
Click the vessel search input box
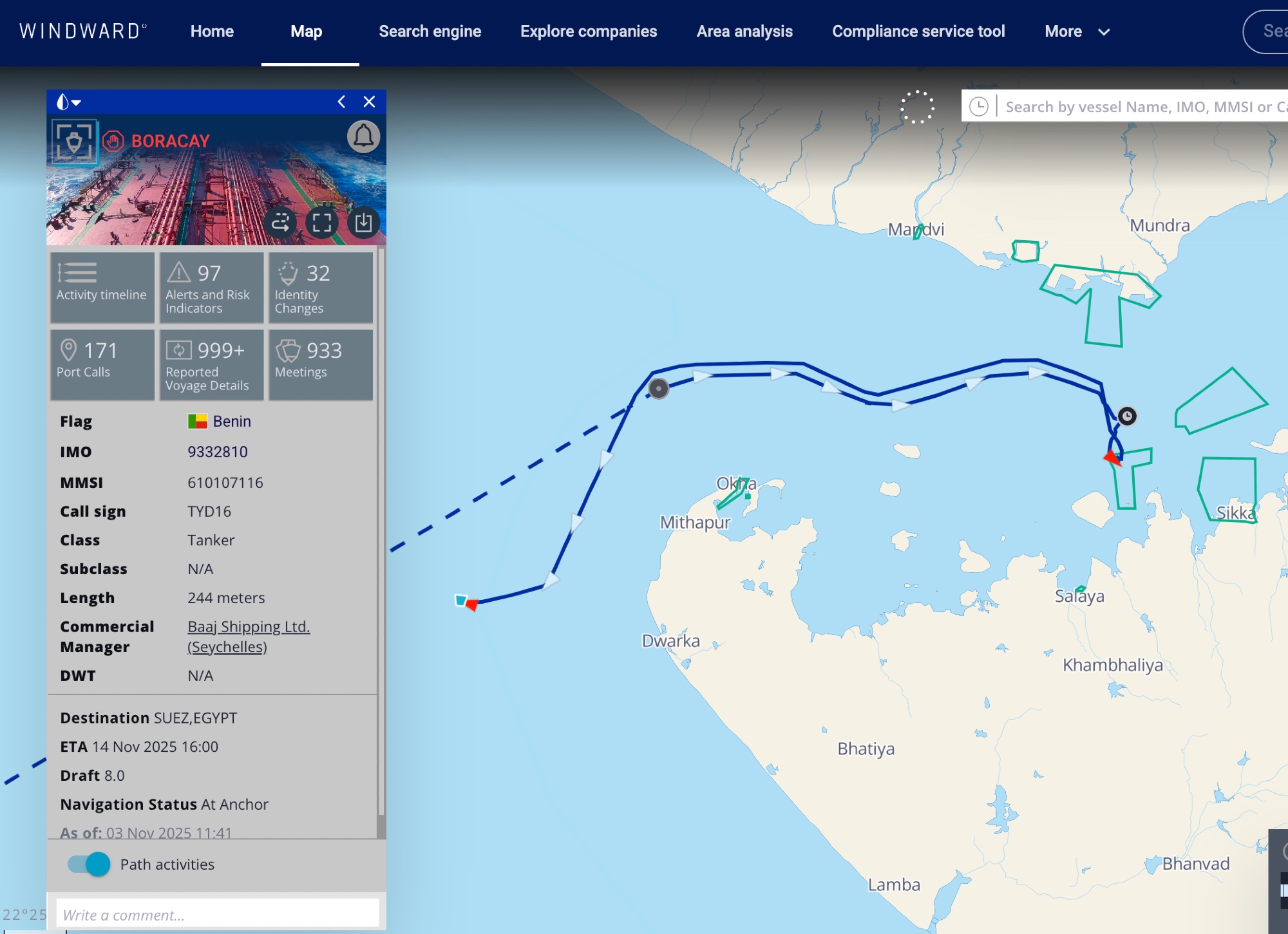pyautogui.click(x=1143, y=107)
